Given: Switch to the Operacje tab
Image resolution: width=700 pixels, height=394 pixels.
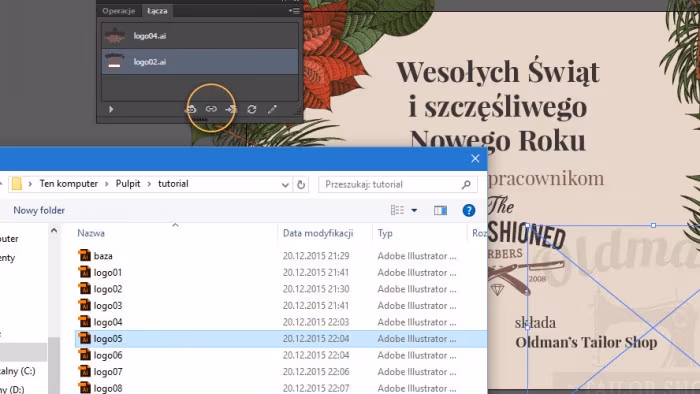Looking at the screenshot, I should coord(119,11).
